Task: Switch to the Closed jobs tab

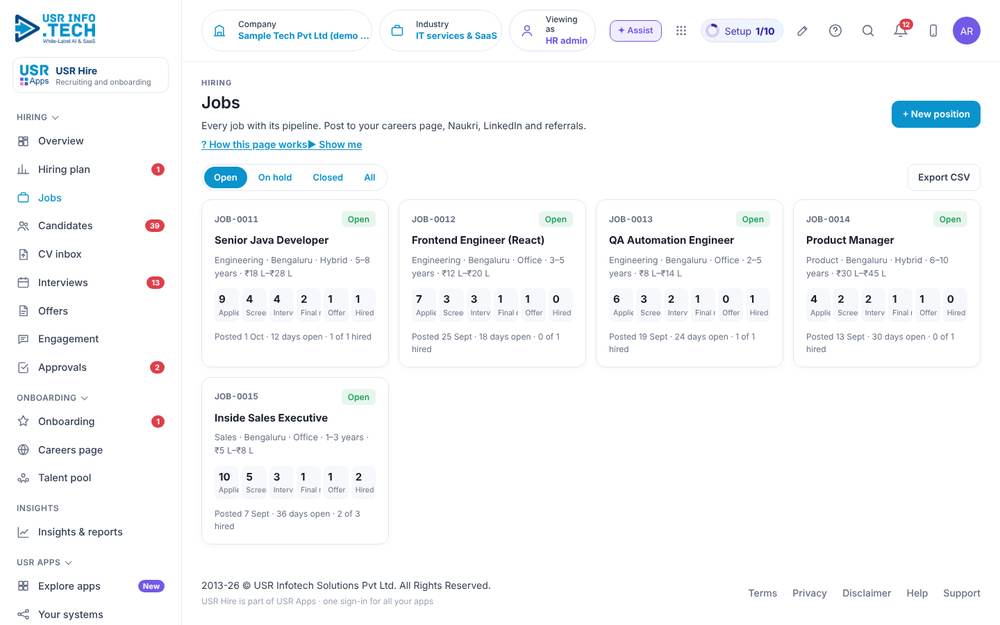Action: click(328, 177)
